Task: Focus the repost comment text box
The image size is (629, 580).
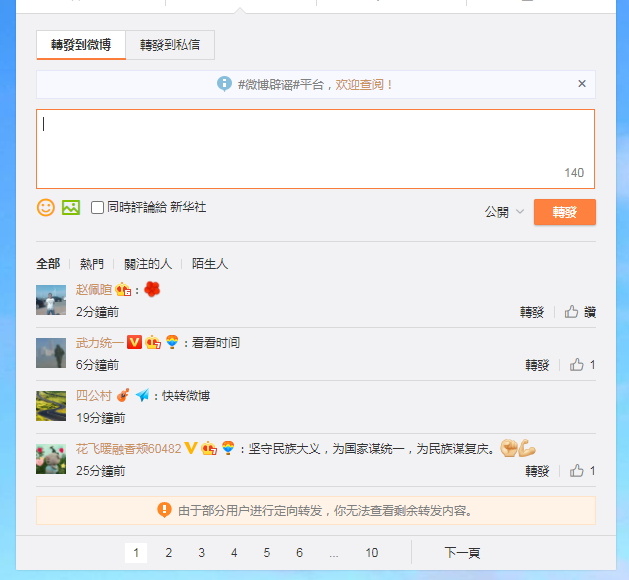Action: (x=315, y=149)
